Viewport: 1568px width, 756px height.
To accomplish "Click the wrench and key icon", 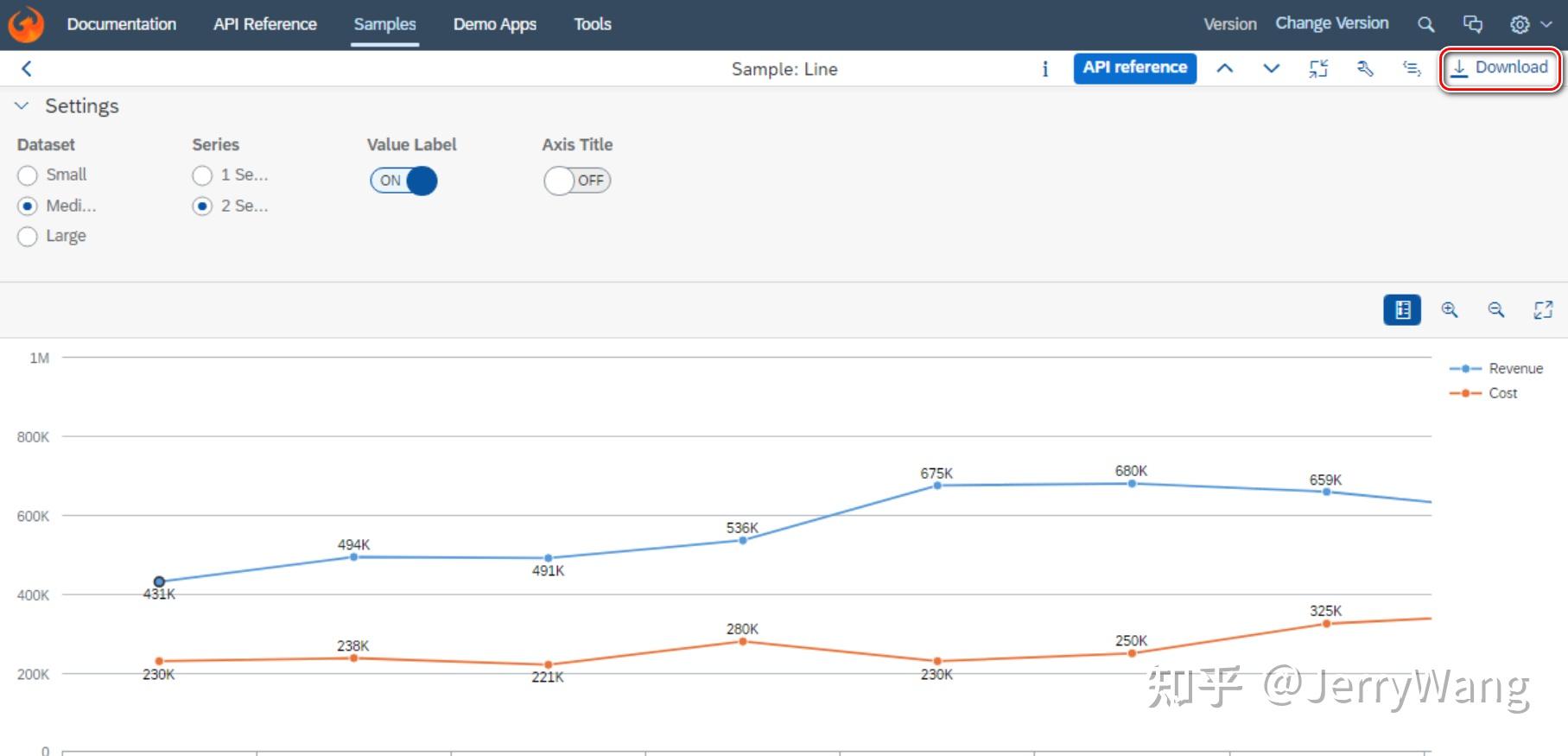I will click(1365, 68).
